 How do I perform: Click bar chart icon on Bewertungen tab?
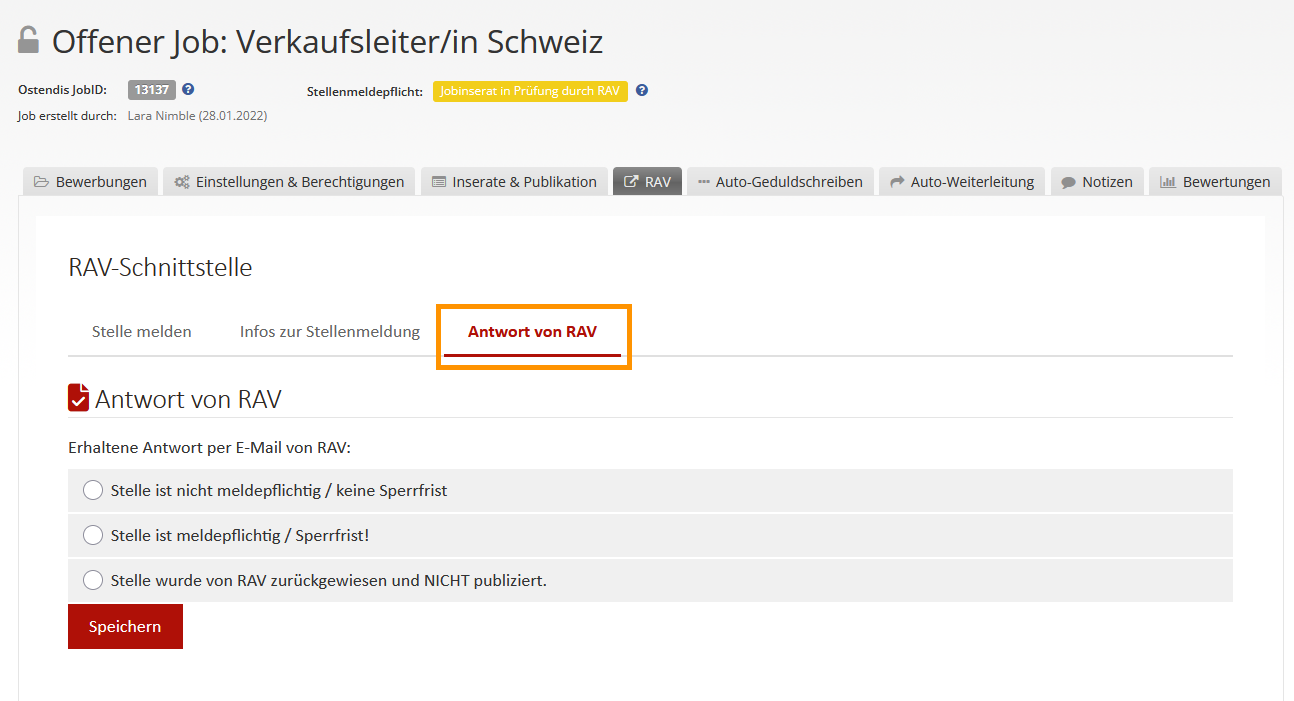click(1167, 182)
